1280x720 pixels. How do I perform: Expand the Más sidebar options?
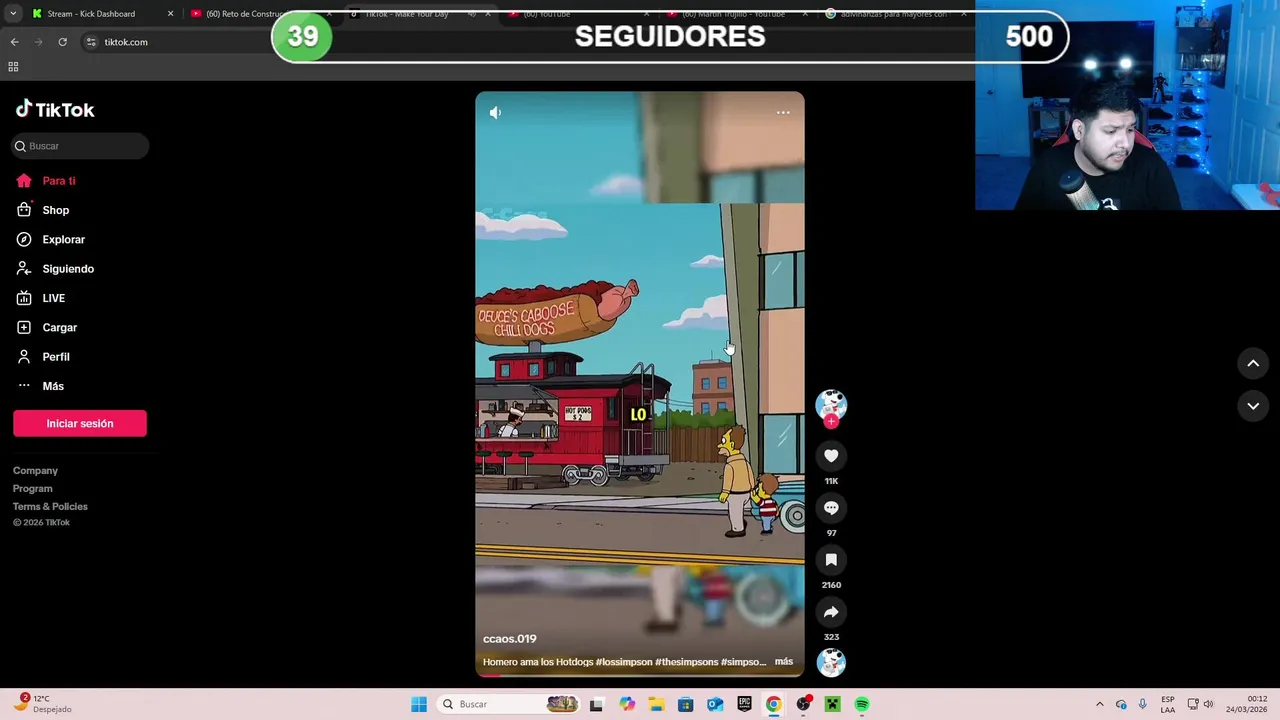coord(40,386)
